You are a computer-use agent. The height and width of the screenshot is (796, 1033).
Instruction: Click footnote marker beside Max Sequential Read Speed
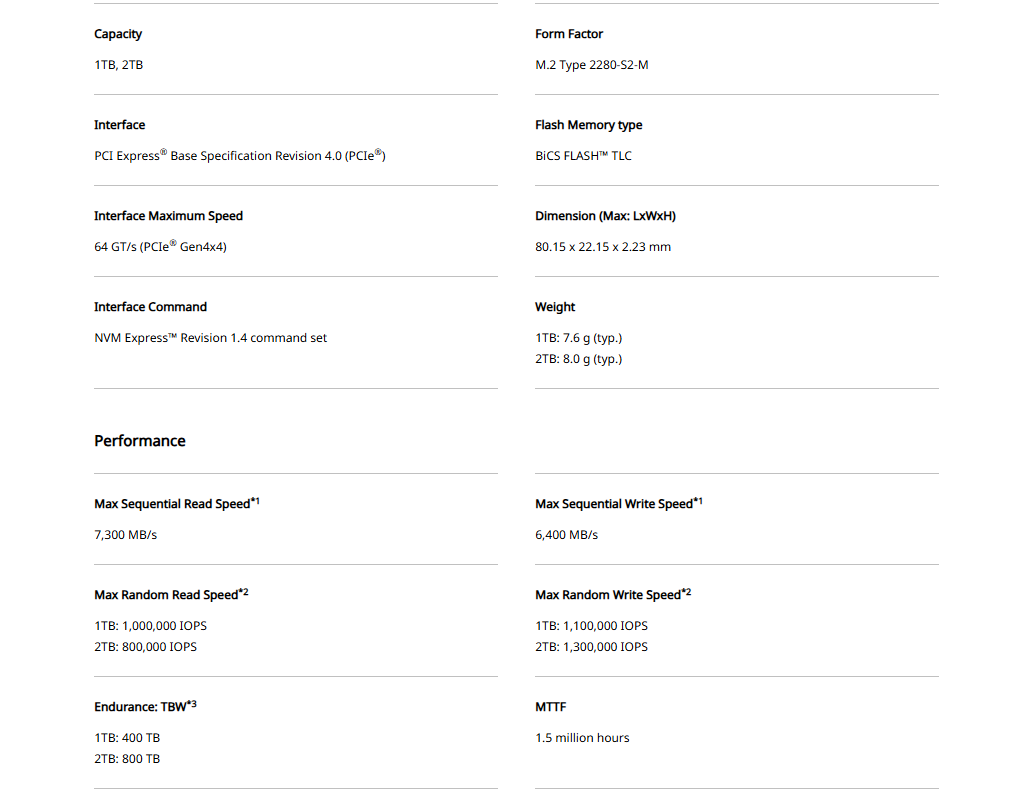255,501
